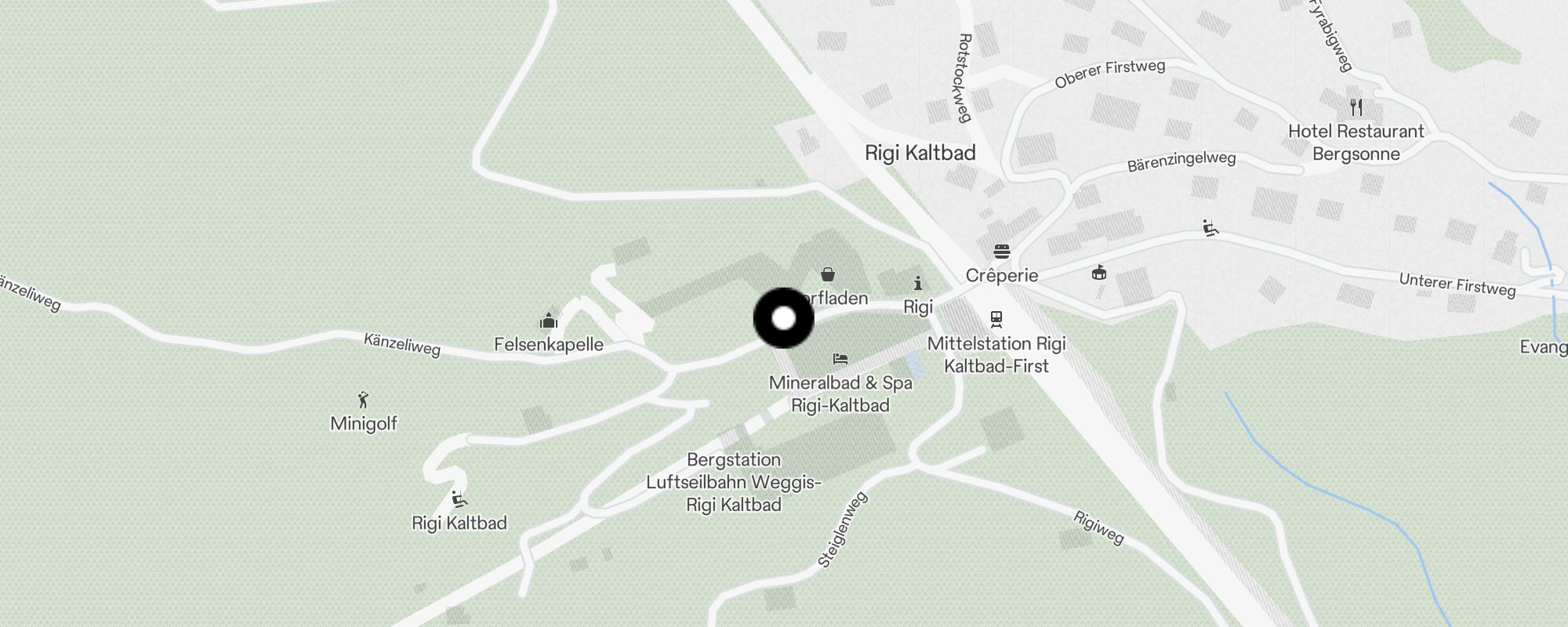Screen dimensions: 1568x627
Task: Click the black location pin marker
Action: click(x=784, y=318)
